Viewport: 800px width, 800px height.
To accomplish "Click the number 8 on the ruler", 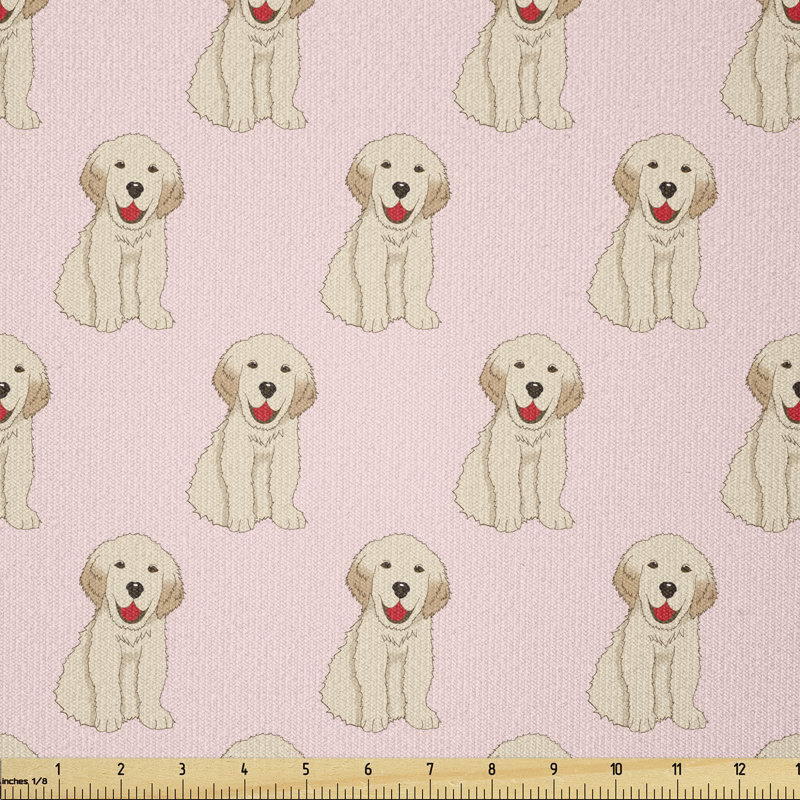I will coord(492,769).
